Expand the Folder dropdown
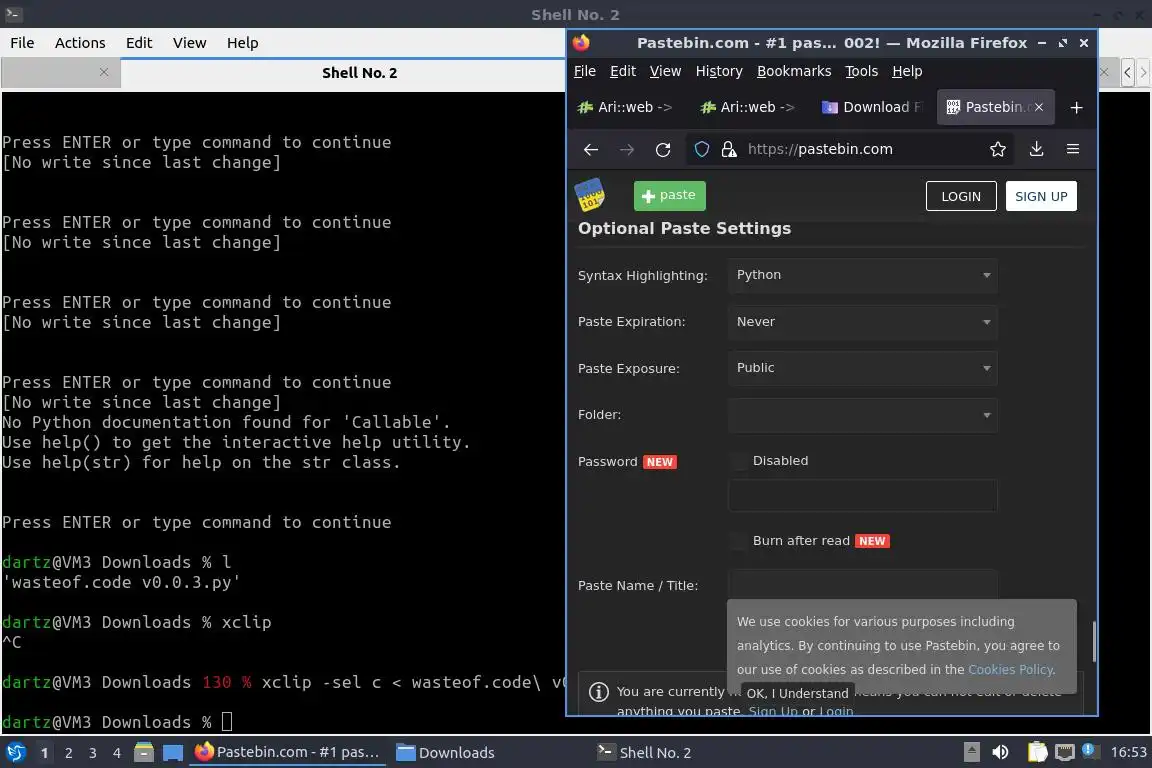 pos(863,415)
